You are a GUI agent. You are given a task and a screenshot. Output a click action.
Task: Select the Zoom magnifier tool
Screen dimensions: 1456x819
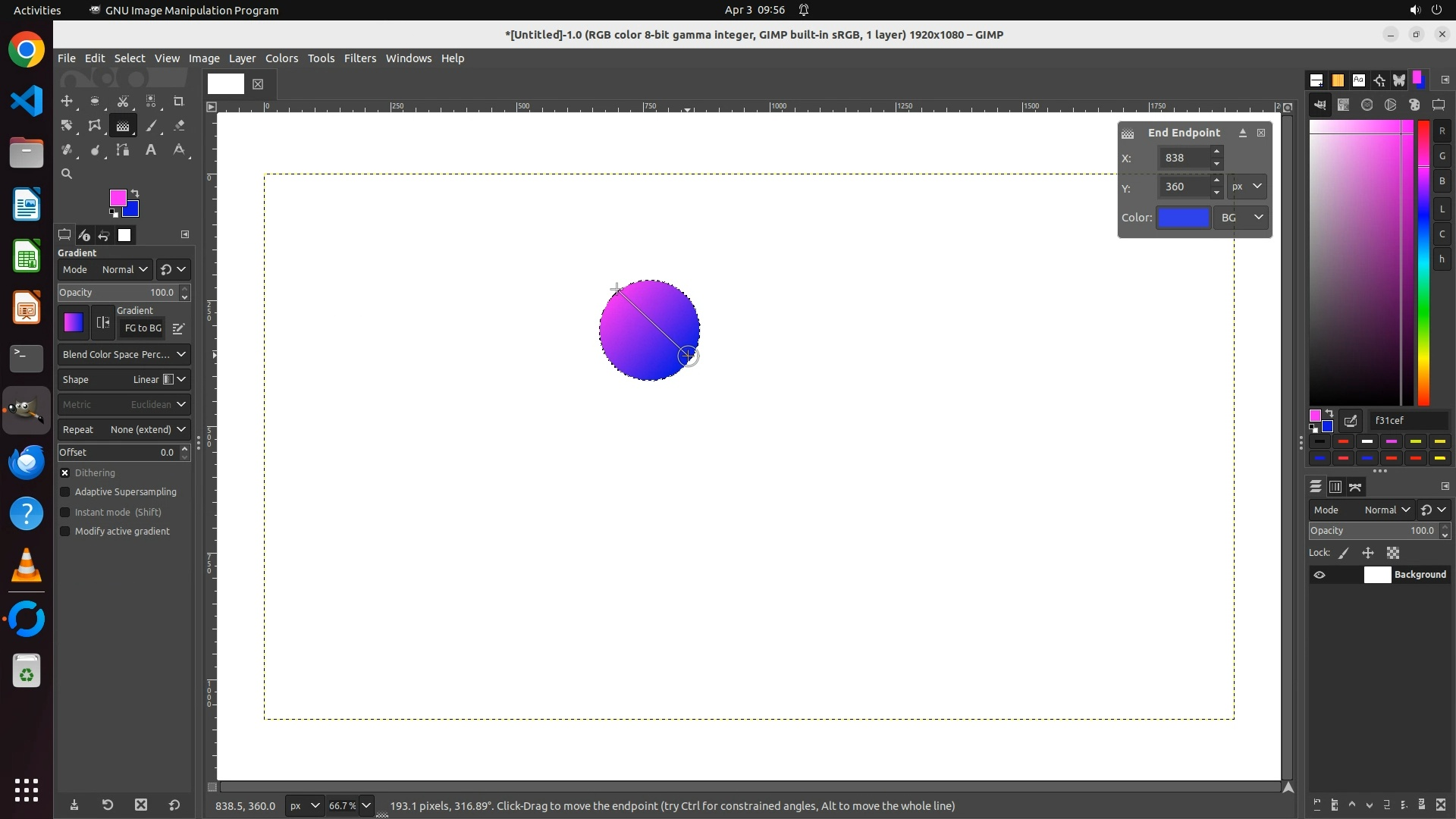click(x=67, y=174)
